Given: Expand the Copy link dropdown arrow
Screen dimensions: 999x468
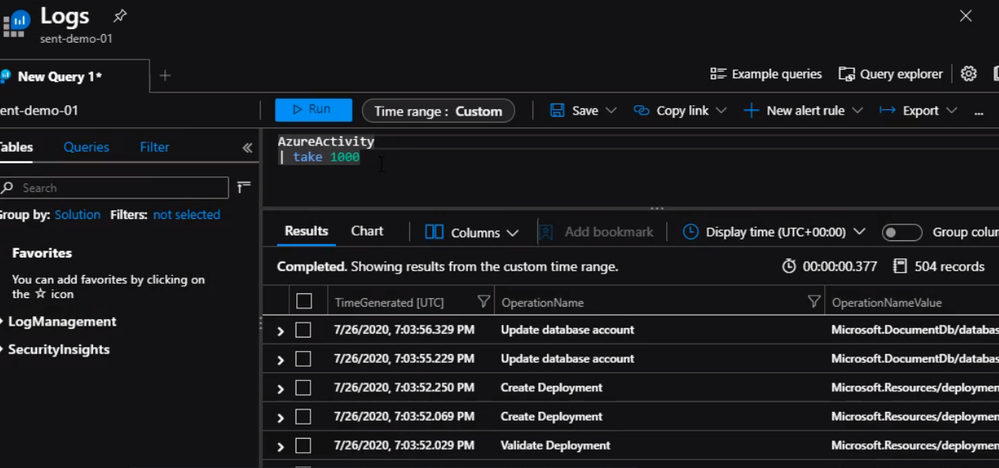Looking at the screenshot, I should [x=721, y=111].
